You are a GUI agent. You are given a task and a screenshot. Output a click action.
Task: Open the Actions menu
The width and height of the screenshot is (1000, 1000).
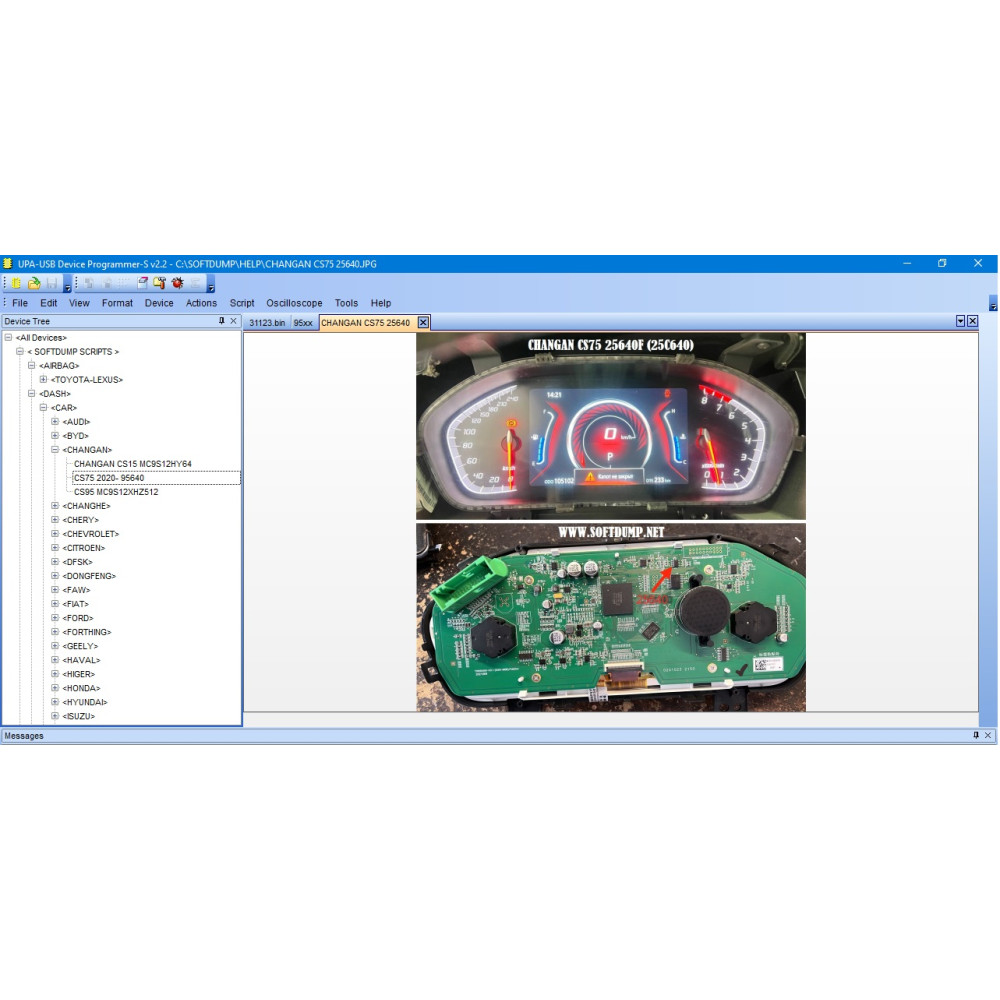pyautogui.click(x=201, y=304)
